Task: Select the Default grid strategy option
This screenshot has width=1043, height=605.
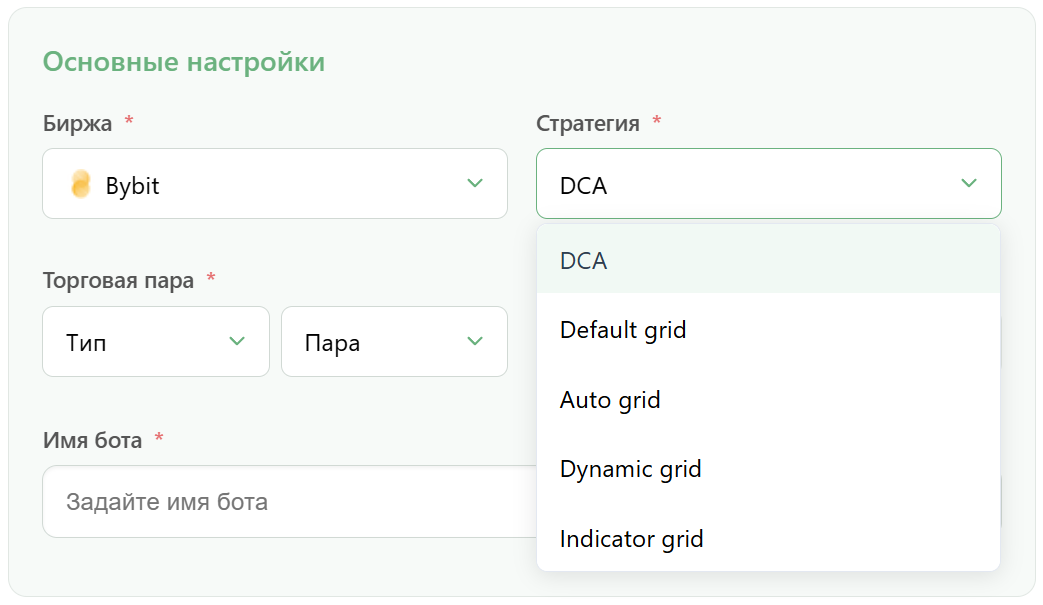Action: coord(768,330)
